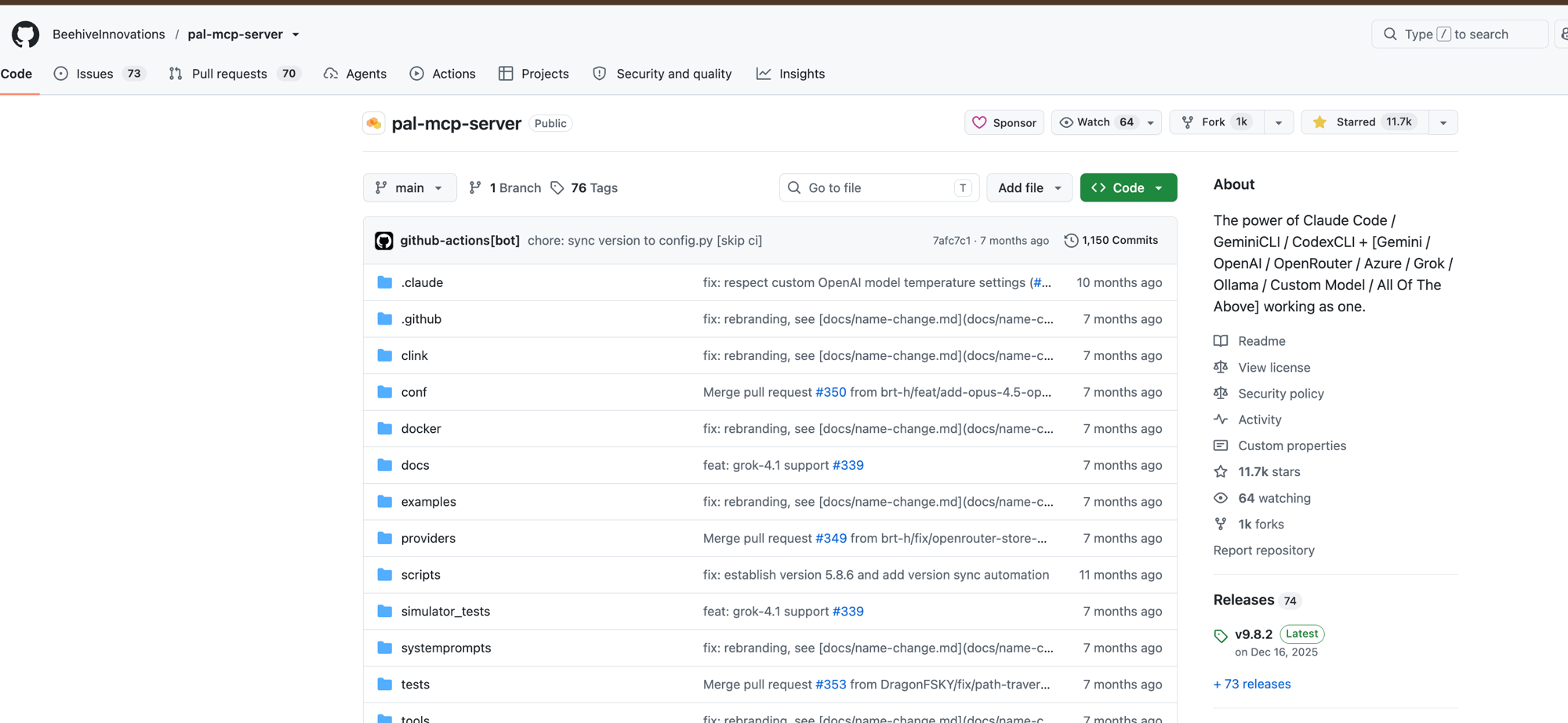The width and height of the screenshot is (1568, 723).
Task: Open the Issues tab
Action: (x=99, y=74)
